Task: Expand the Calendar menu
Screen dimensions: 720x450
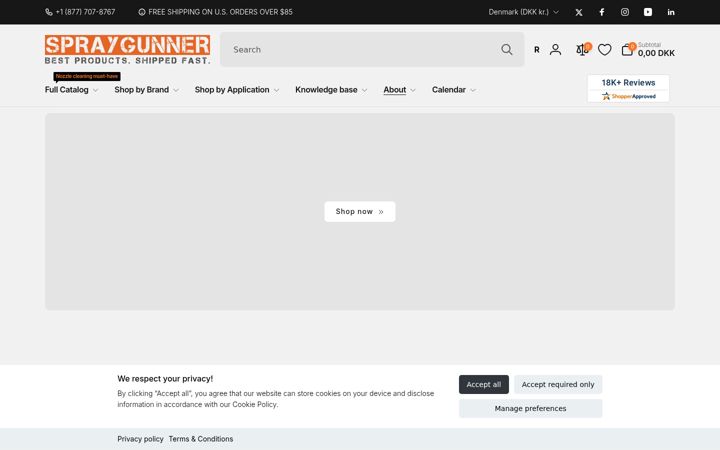Action: [453, 90]
